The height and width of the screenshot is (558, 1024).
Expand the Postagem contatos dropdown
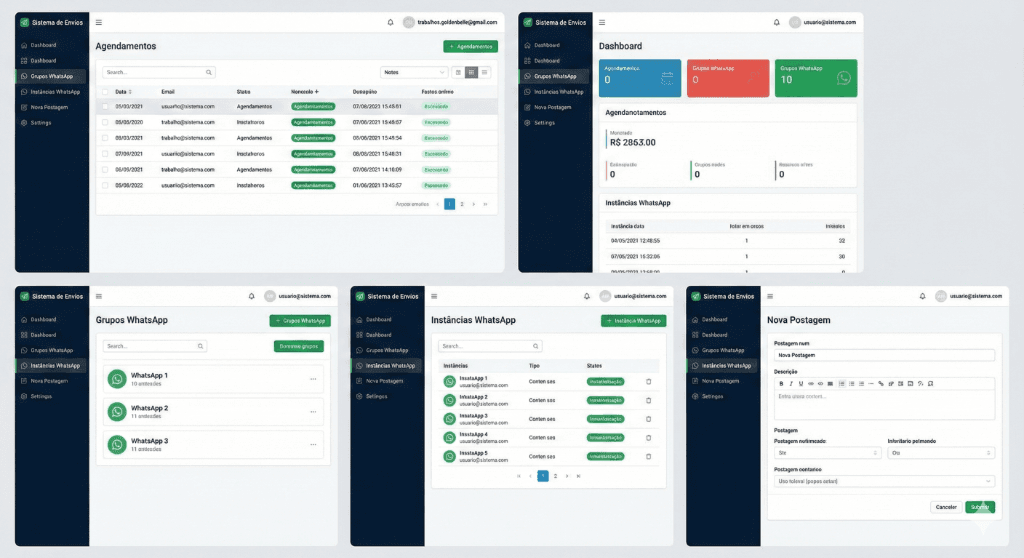tap(884, 481)
